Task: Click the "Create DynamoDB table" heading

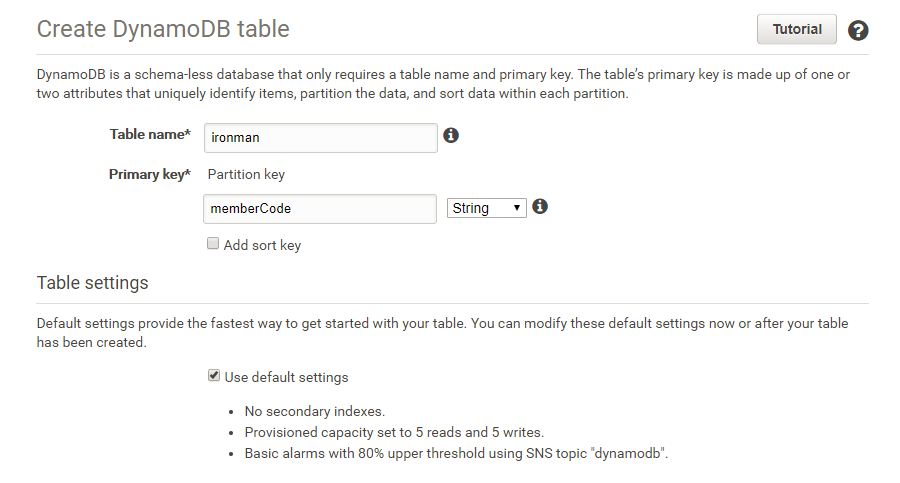Action: click(x=163, y=29)
